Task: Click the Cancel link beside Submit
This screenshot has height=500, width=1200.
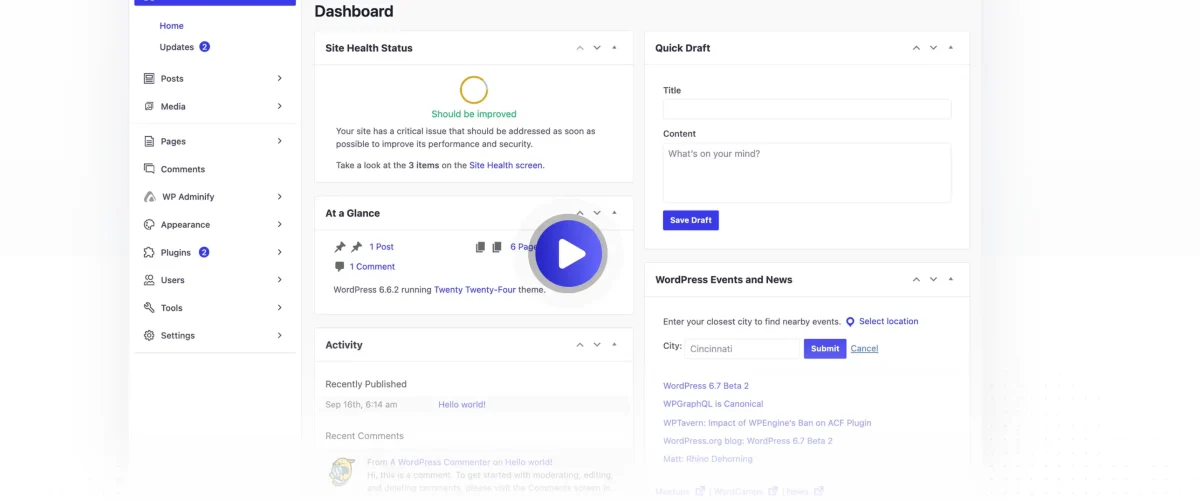Action: 864,349
